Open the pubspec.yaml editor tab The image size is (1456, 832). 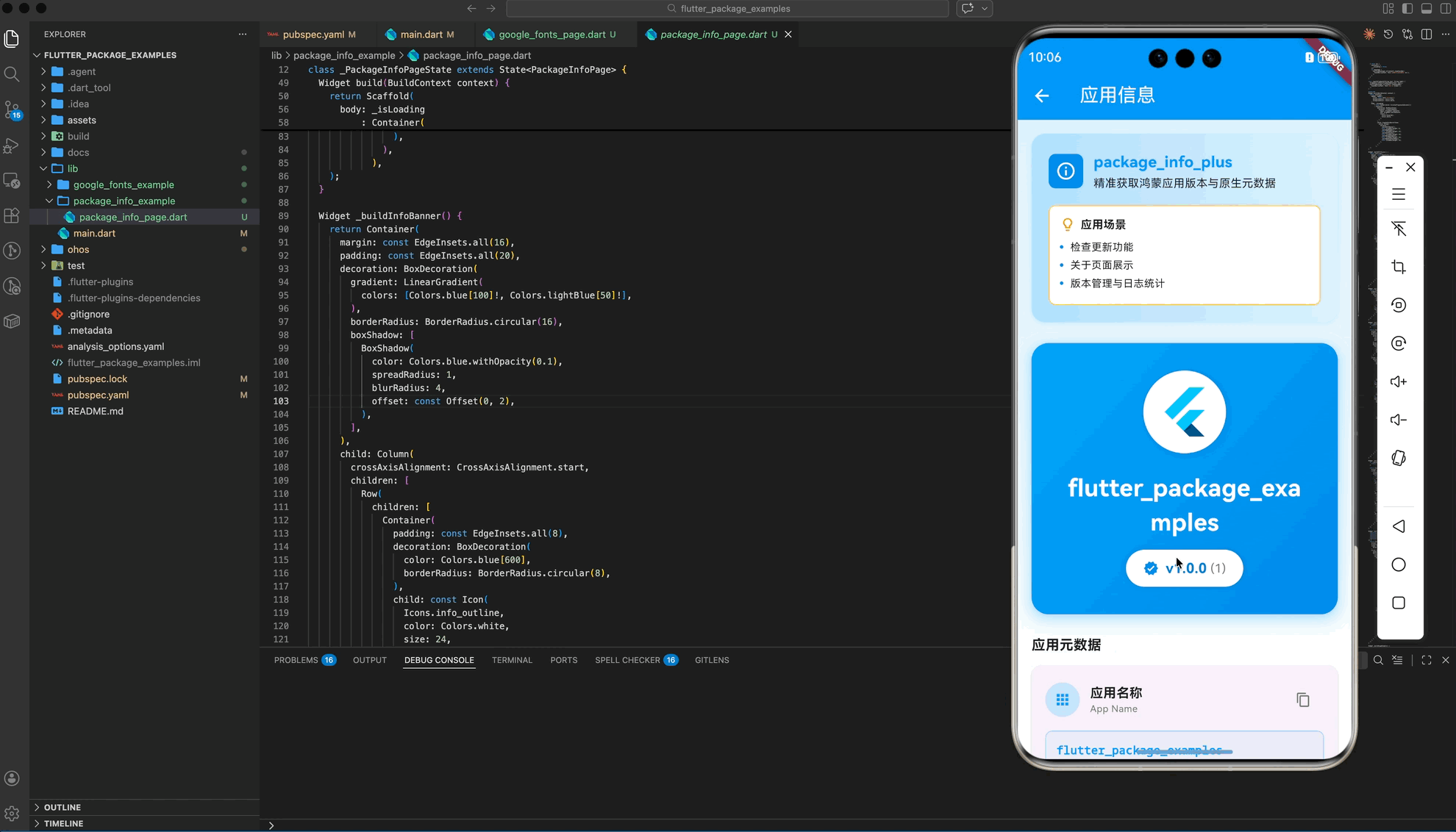point(313,35)
